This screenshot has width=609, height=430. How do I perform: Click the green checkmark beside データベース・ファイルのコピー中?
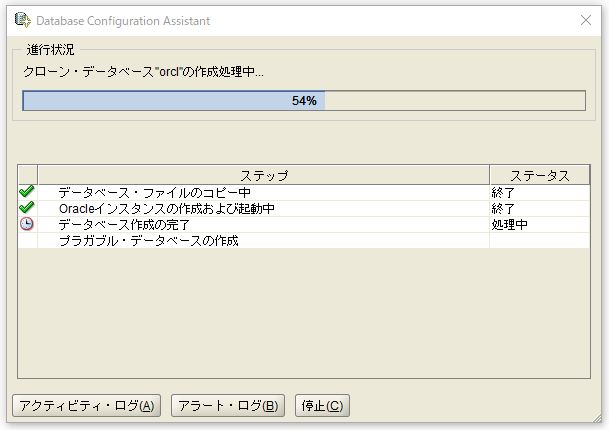[x=27, y=191]
